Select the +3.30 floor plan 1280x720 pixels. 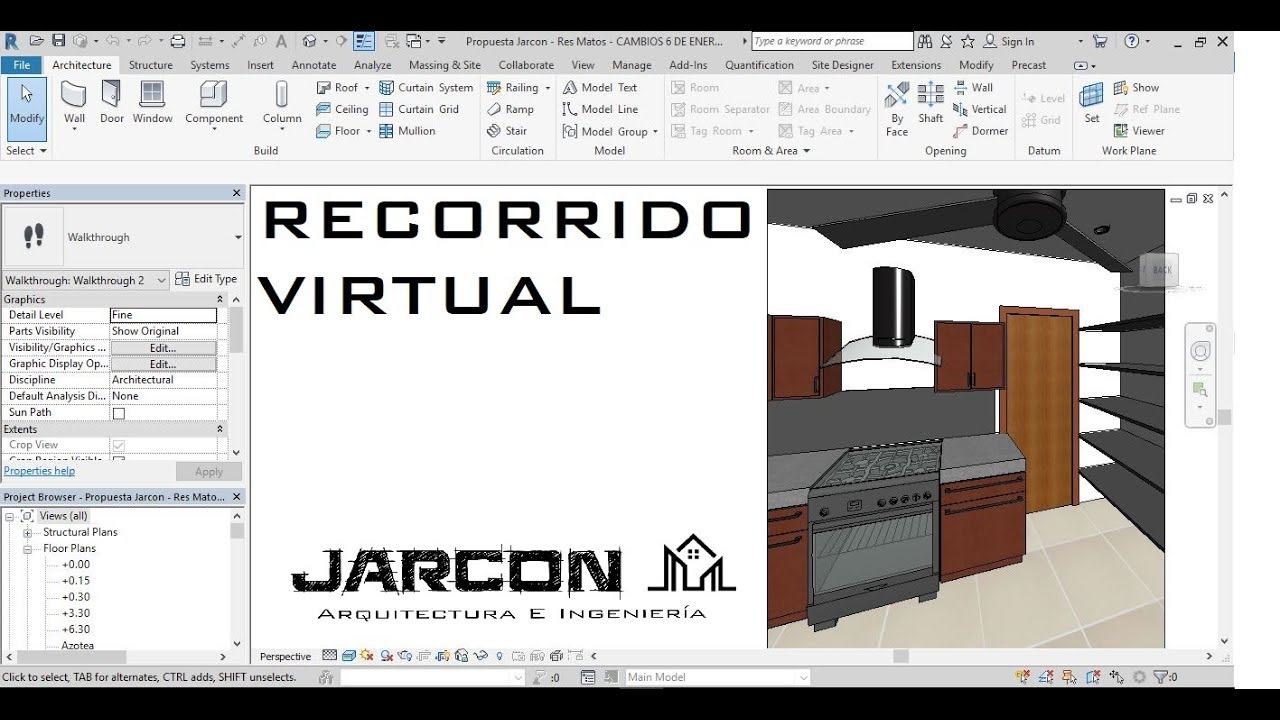tap(76, 613)
